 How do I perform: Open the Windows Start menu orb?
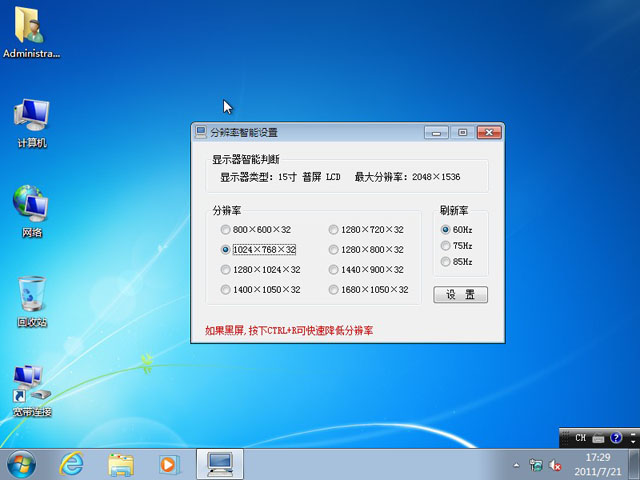(21, 464)
